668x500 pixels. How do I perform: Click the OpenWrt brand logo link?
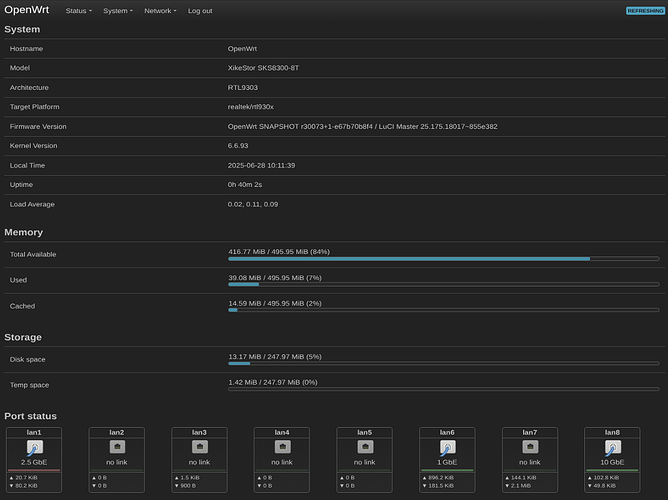pos(26,11)
